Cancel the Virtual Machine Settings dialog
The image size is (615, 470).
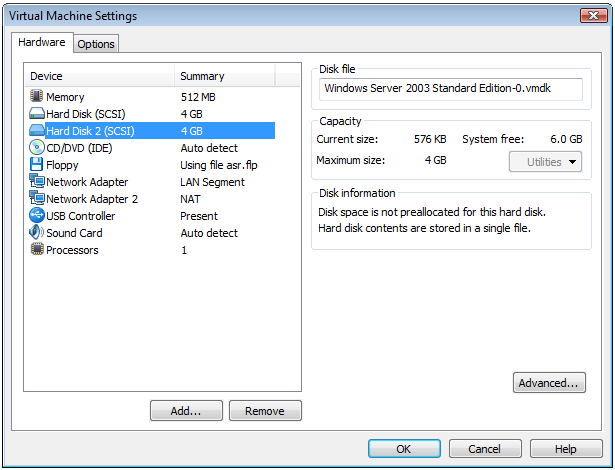click(485, 448)
